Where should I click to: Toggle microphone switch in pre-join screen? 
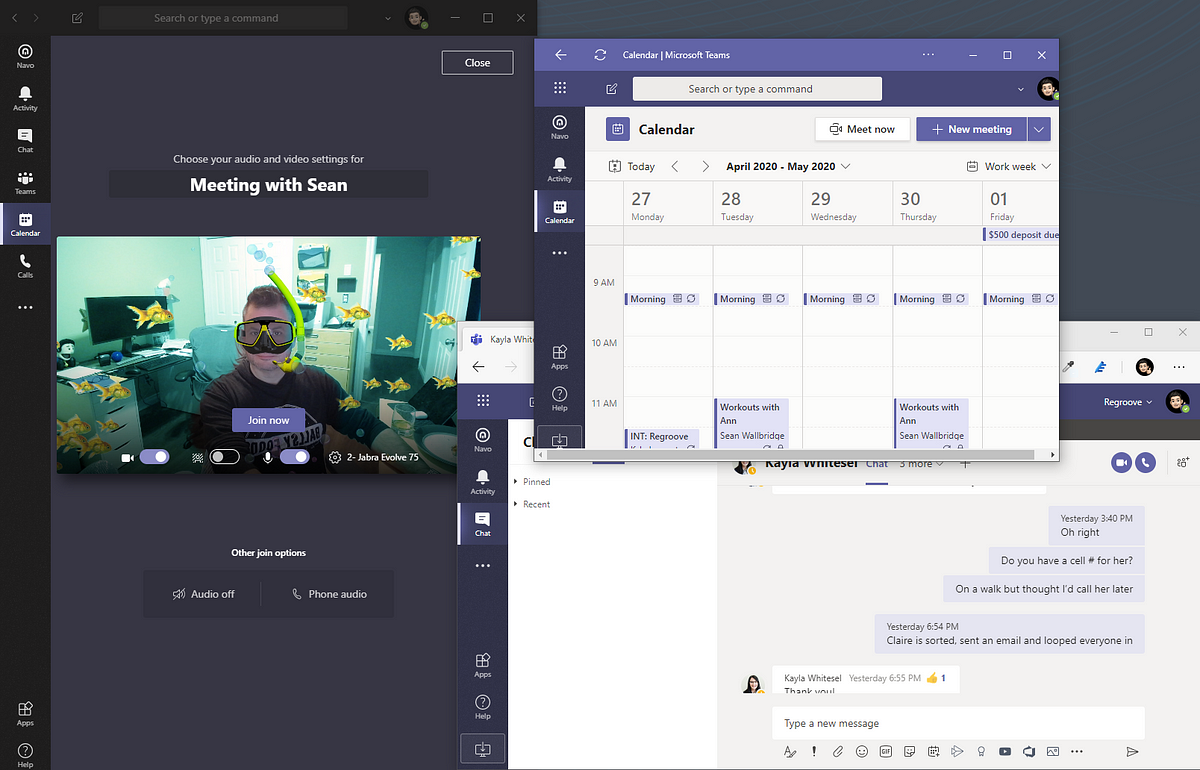[x=295, y=457]
